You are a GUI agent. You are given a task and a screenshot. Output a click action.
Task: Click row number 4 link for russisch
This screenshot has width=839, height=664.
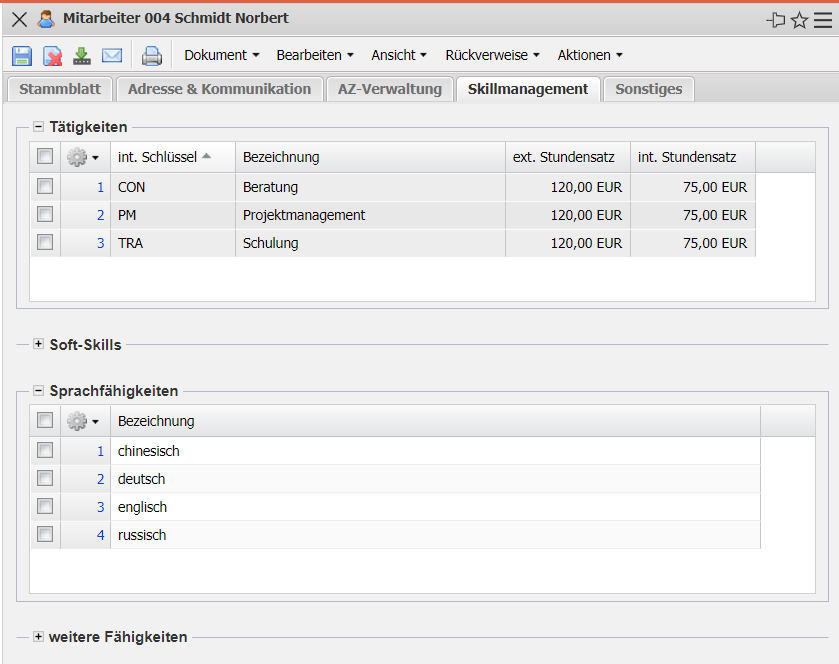100,535
